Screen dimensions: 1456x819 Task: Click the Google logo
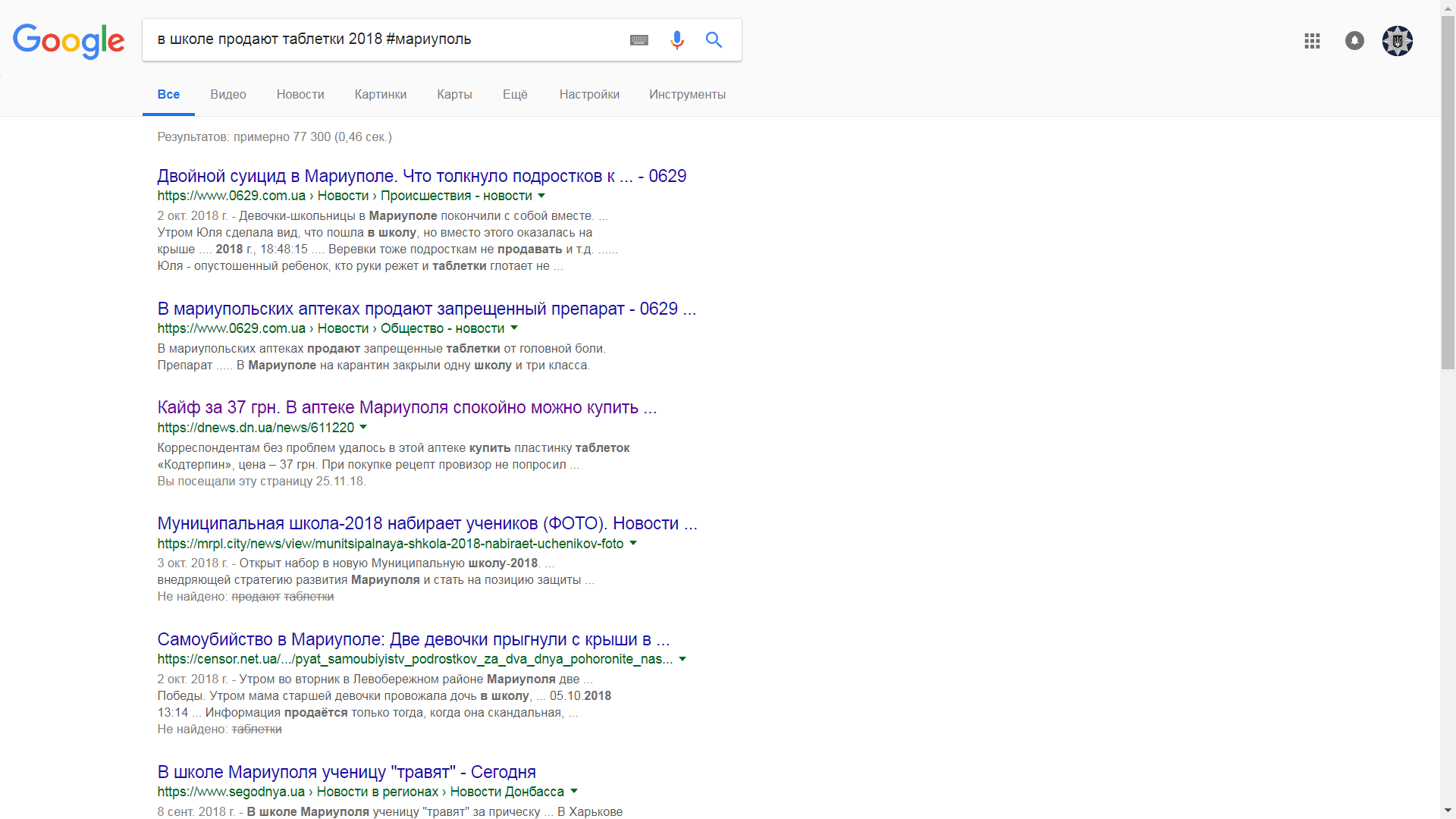pos(68,41)
